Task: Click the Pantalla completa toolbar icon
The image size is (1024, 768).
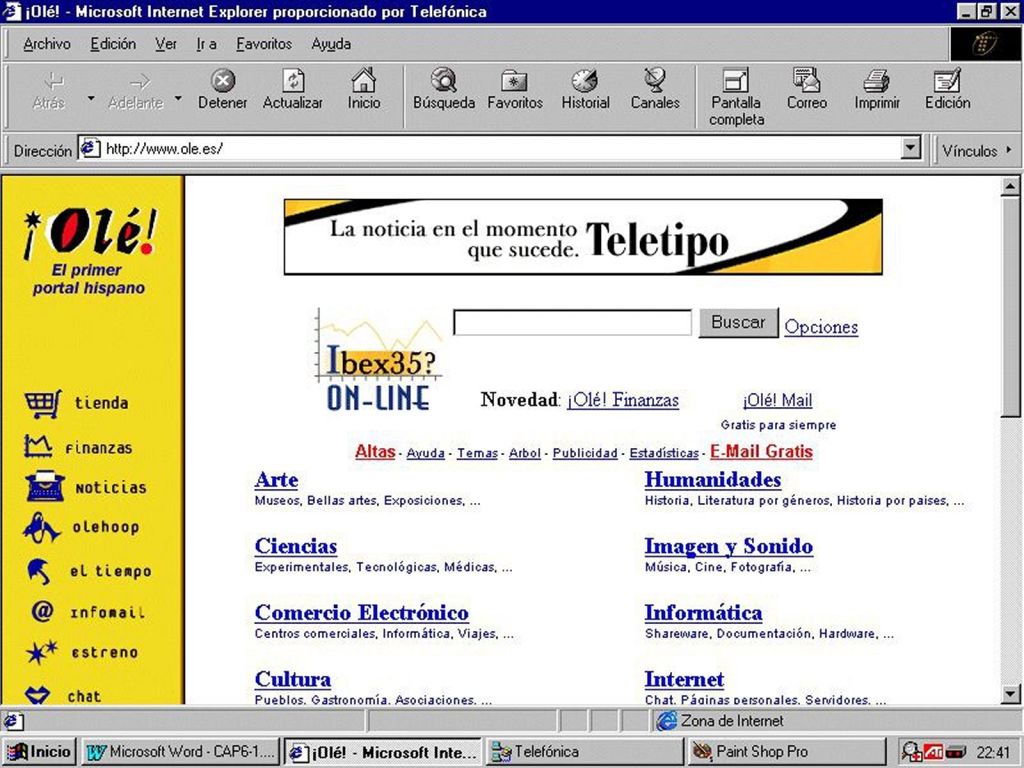Action: pos(736,95)
